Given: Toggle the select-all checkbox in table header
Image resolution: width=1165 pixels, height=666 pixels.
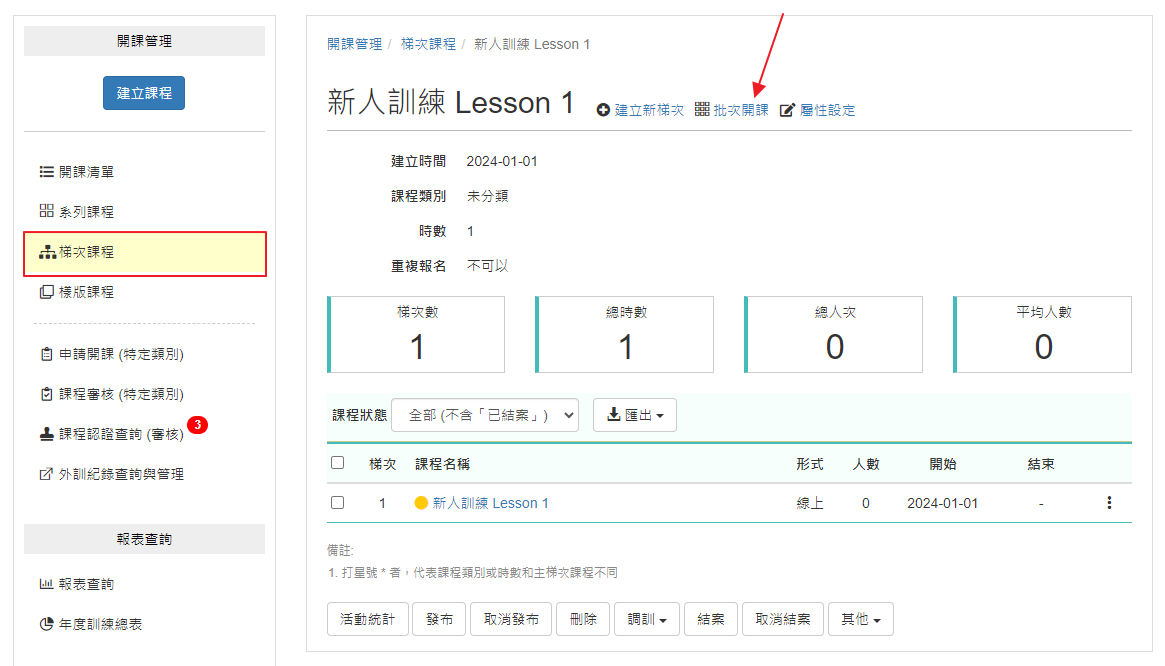Looking at the screenshot, I should [x=338, y=463].
